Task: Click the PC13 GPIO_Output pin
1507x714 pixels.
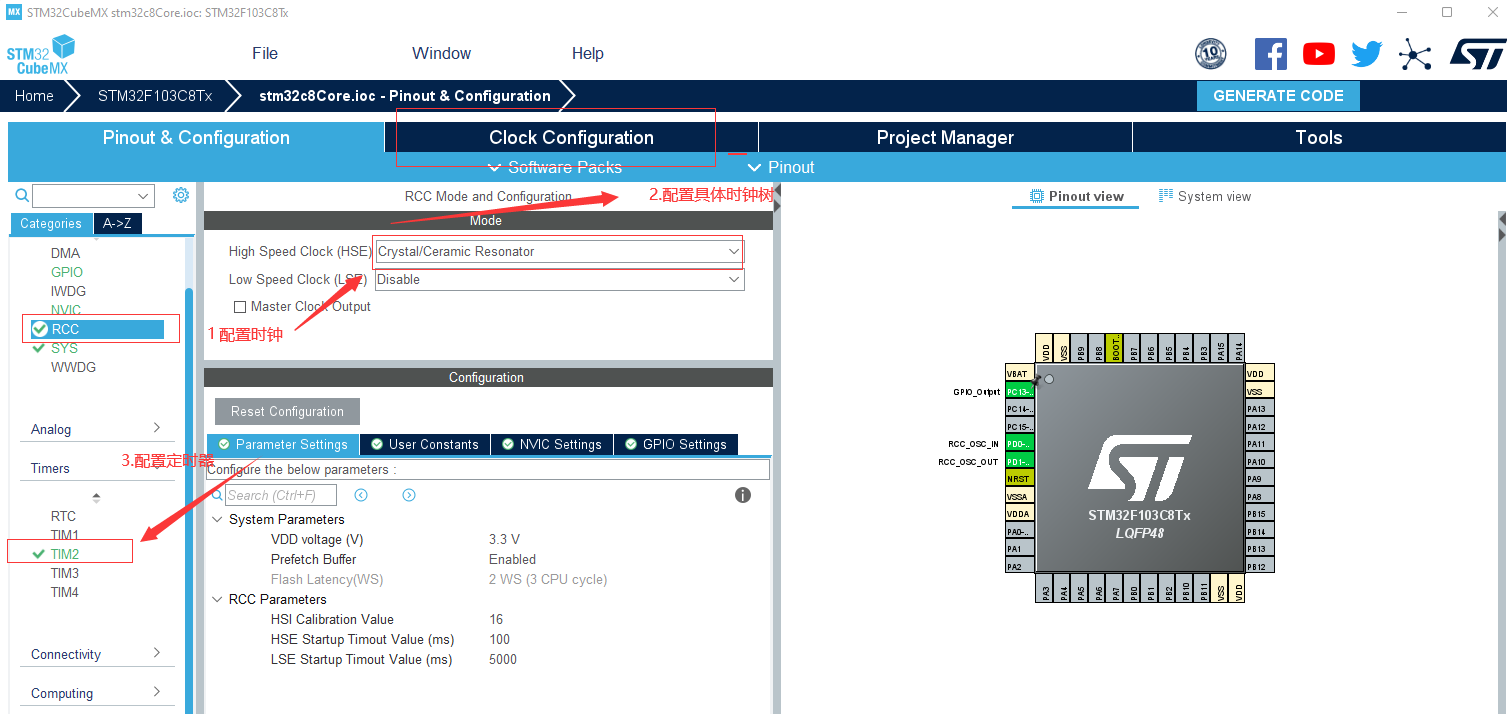Action: 1019,392
